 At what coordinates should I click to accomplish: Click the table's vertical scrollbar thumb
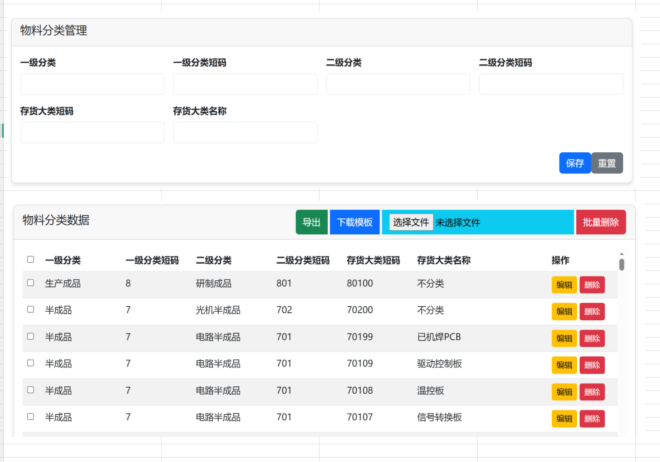[622, 264]
